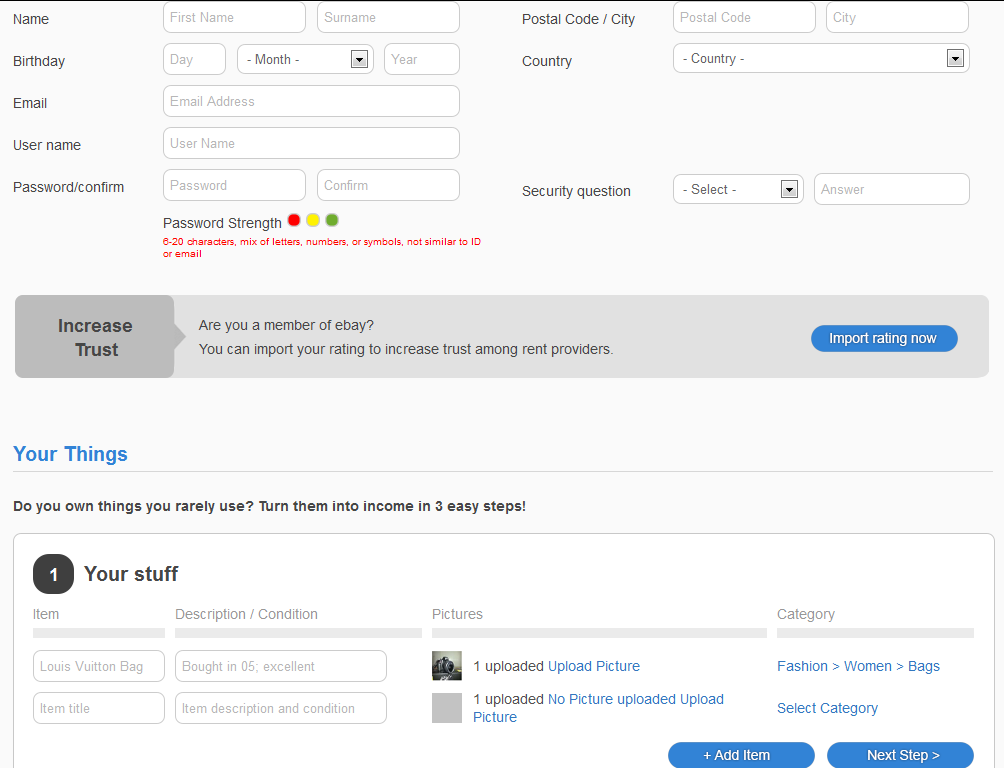Focus the birthday Day field
1004x768 pixels.
pyautogui.click(x=194, y=60)
